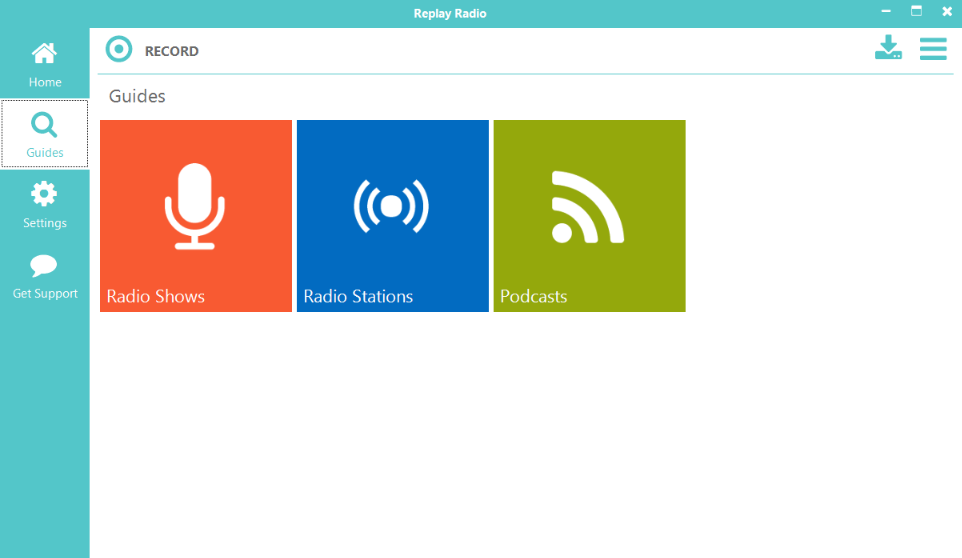Open the Podcasts tile
This screenshot has height=558, width=962.
[590, 216]
